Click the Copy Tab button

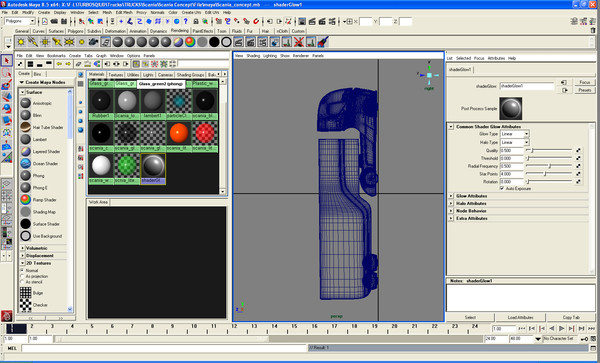[x=571, y=317]
